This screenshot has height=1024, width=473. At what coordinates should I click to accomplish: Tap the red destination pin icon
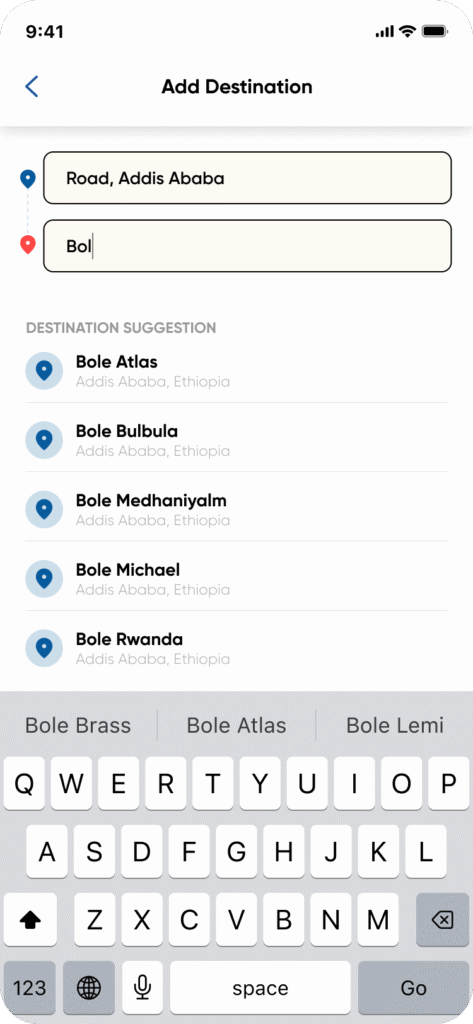coord(27,245)
